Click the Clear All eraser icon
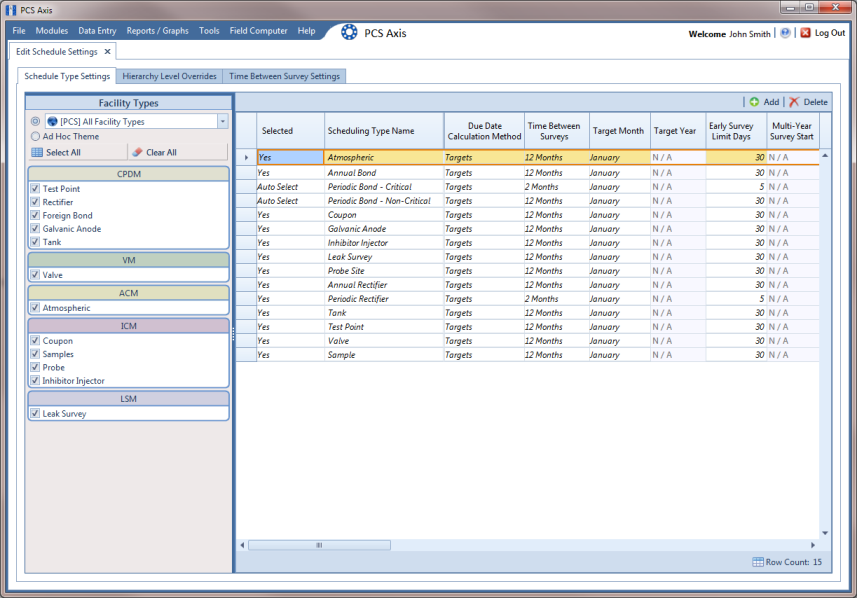Viewport: 857px width, 598px height. (x=137, y=153)
